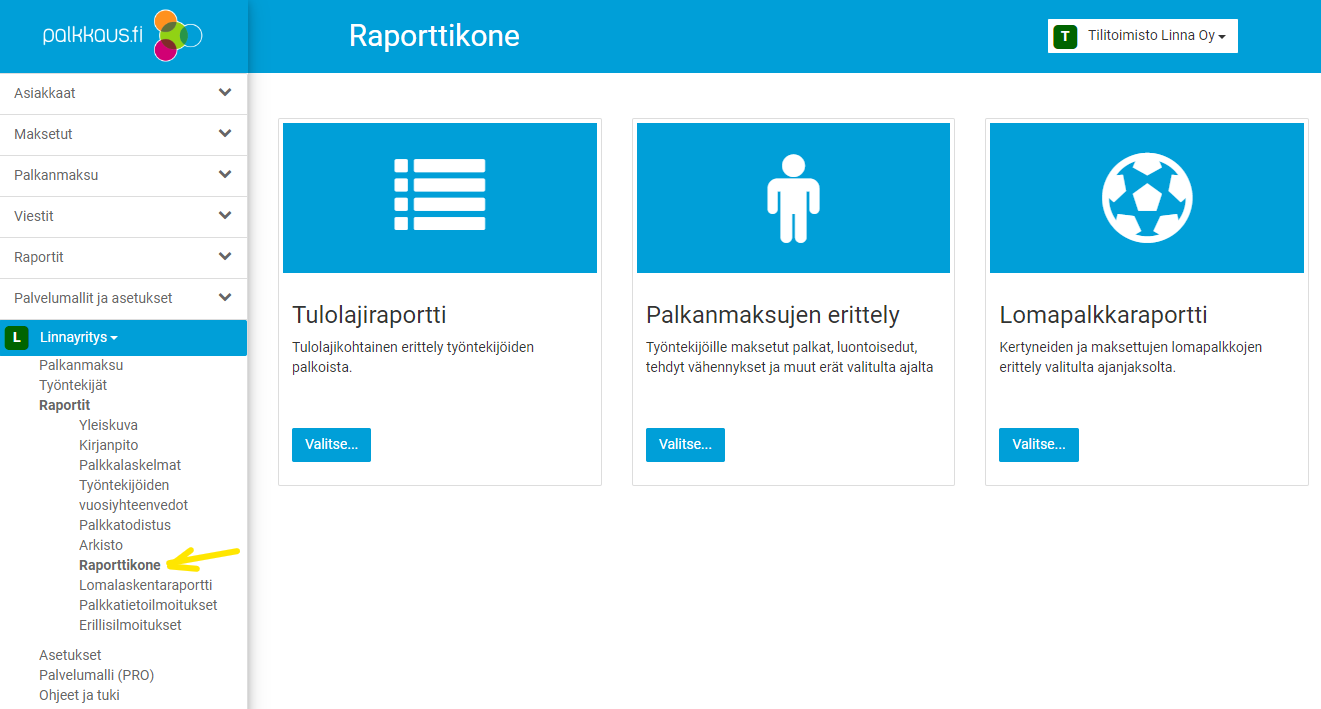Expand the top-level Raportit chevron
This screenshot has width=1321, height=709.
[225, 256]
